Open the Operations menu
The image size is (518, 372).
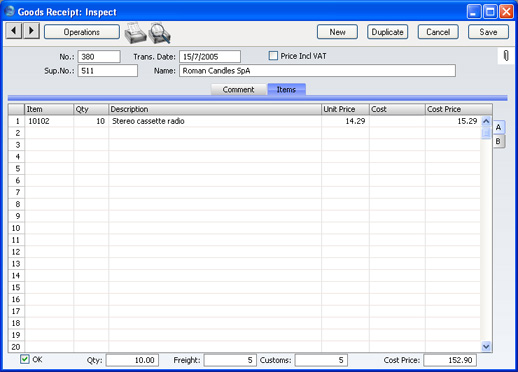coord(82,32)
